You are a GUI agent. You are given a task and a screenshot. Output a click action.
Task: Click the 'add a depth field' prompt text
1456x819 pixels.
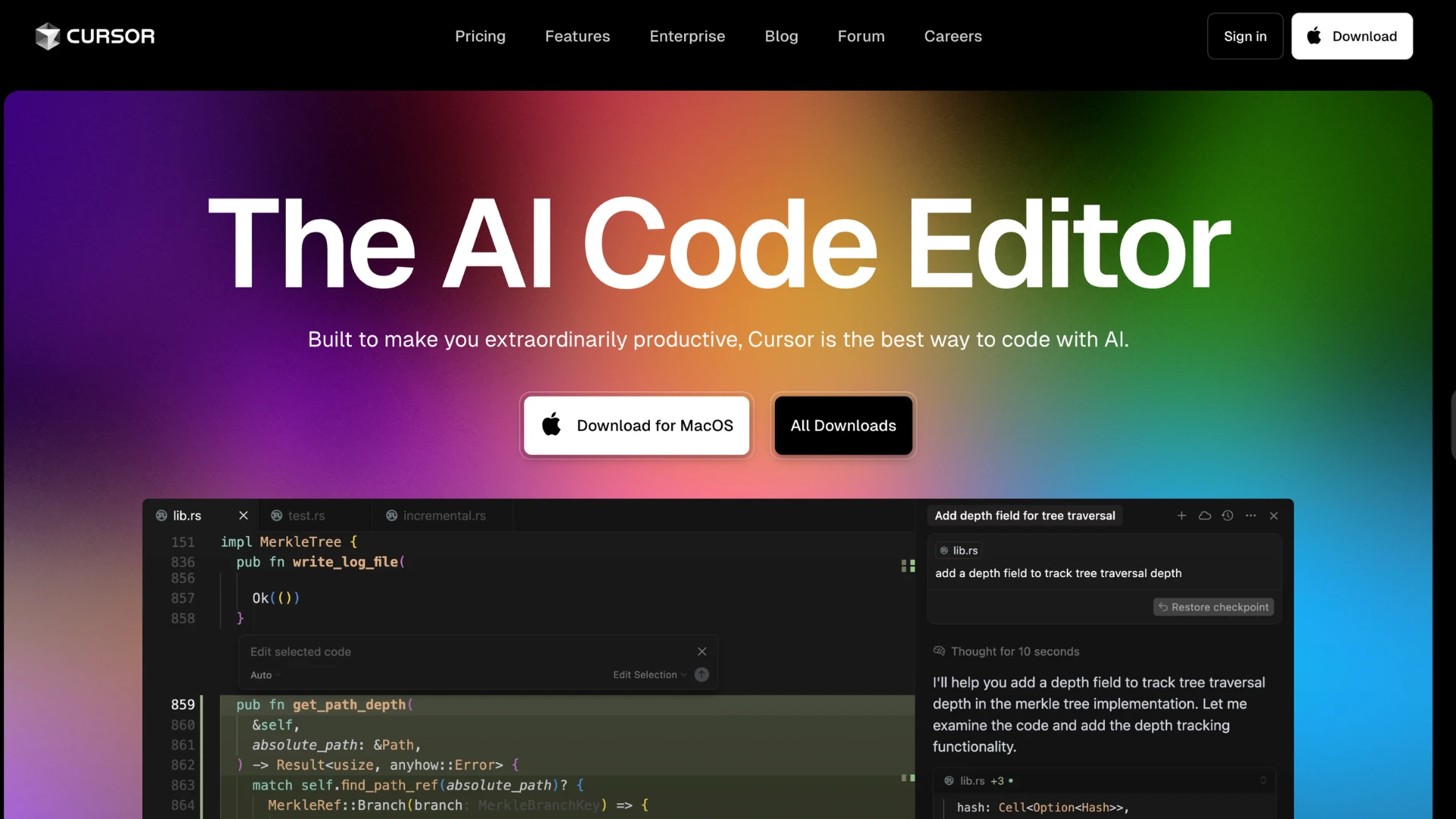coord(1058,573)
